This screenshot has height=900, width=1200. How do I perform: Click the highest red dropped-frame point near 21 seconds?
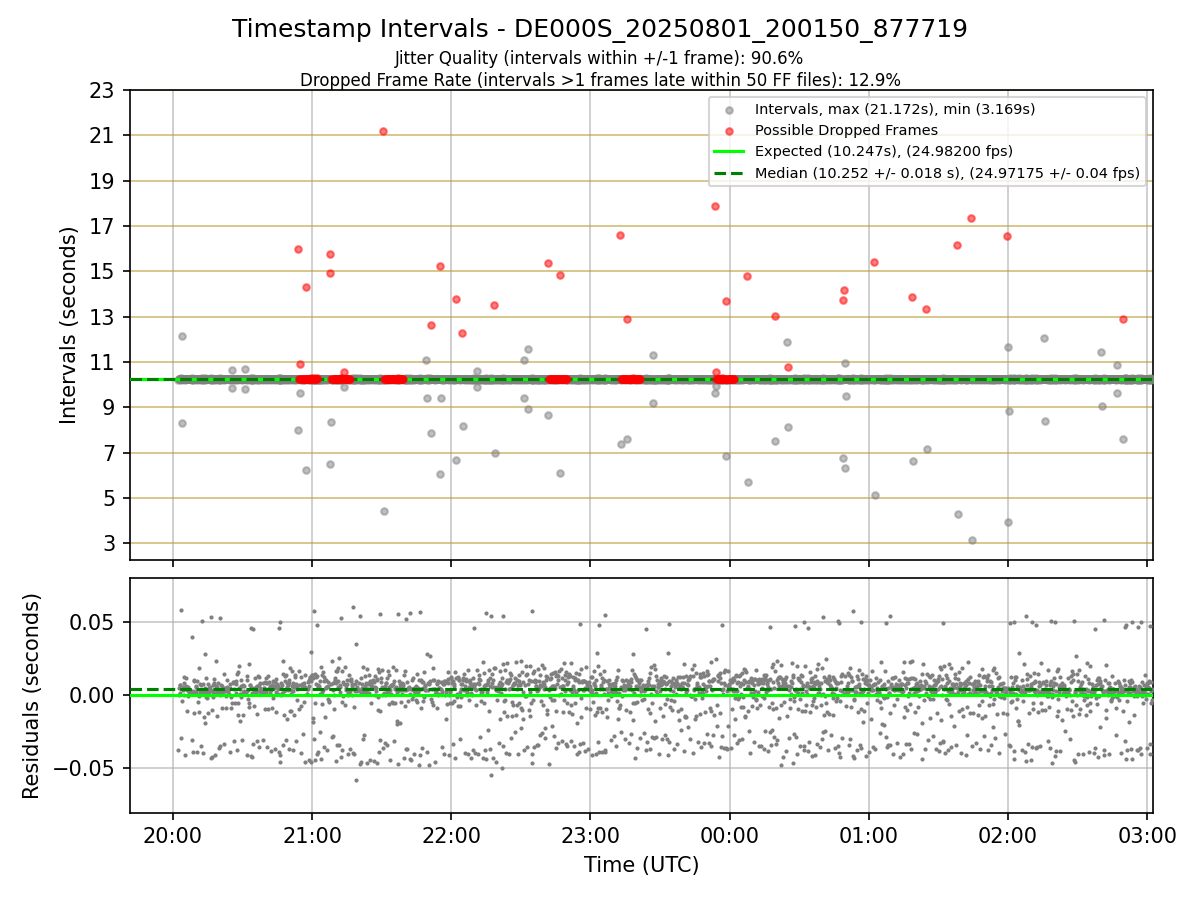click(x=383, y=131)
